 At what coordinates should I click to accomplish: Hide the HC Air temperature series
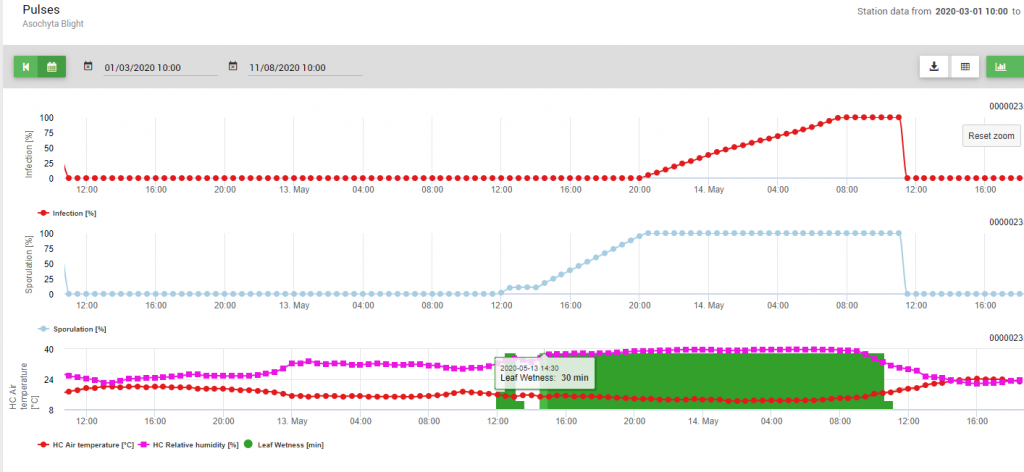click(93, 444)
